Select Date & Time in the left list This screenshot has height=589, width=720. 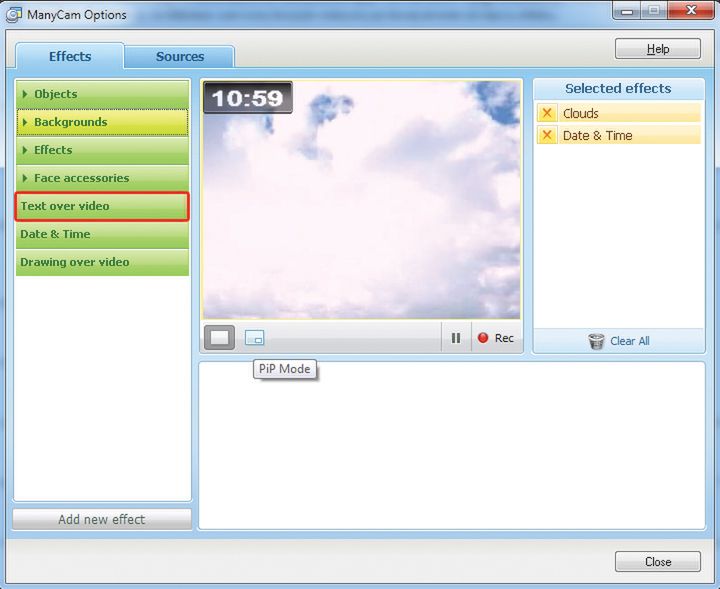(102, 234)
